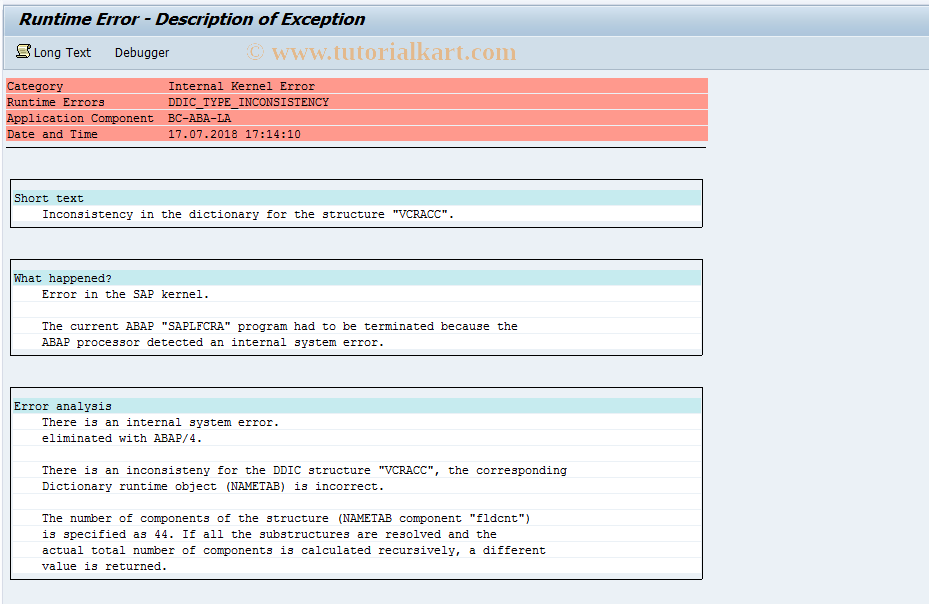The width and height of the screenshot is (929, 604).
Task: Click the Debugger toolbar entry
Action: (x=141, y=52)
